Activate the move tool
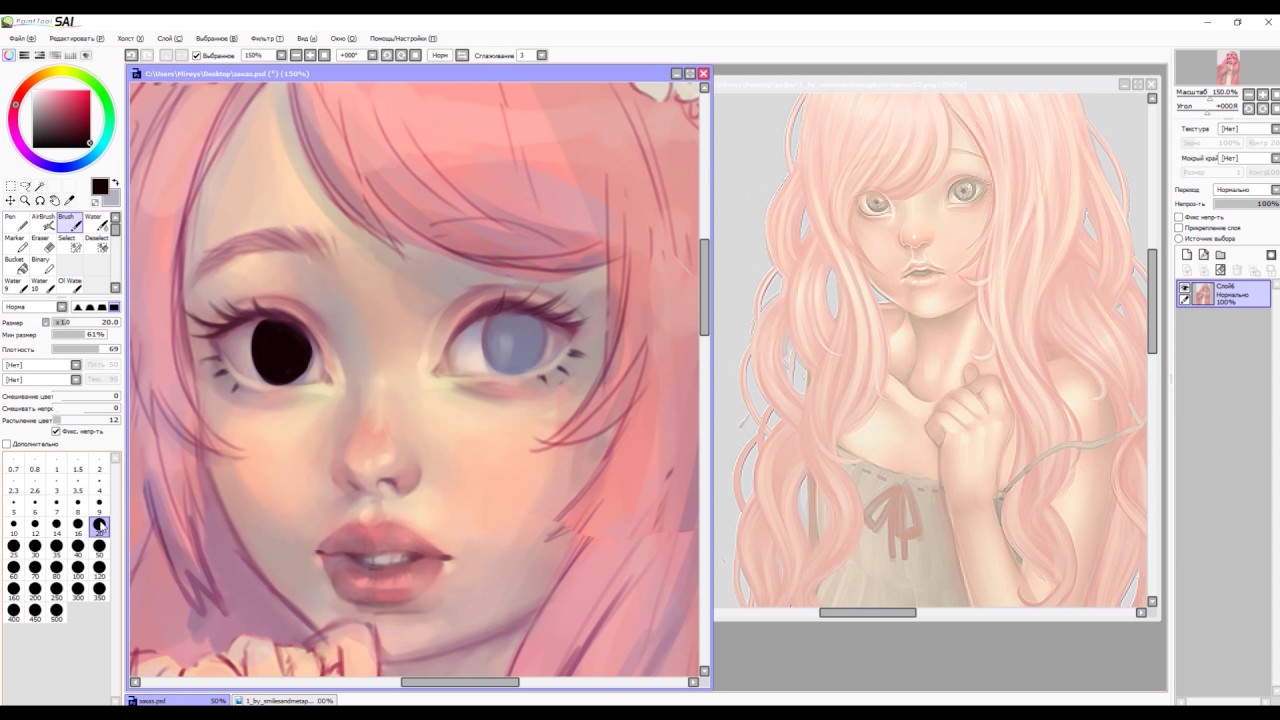Image resolution: width=1280 pixels, height=720 pixels. tap(10, 201)
